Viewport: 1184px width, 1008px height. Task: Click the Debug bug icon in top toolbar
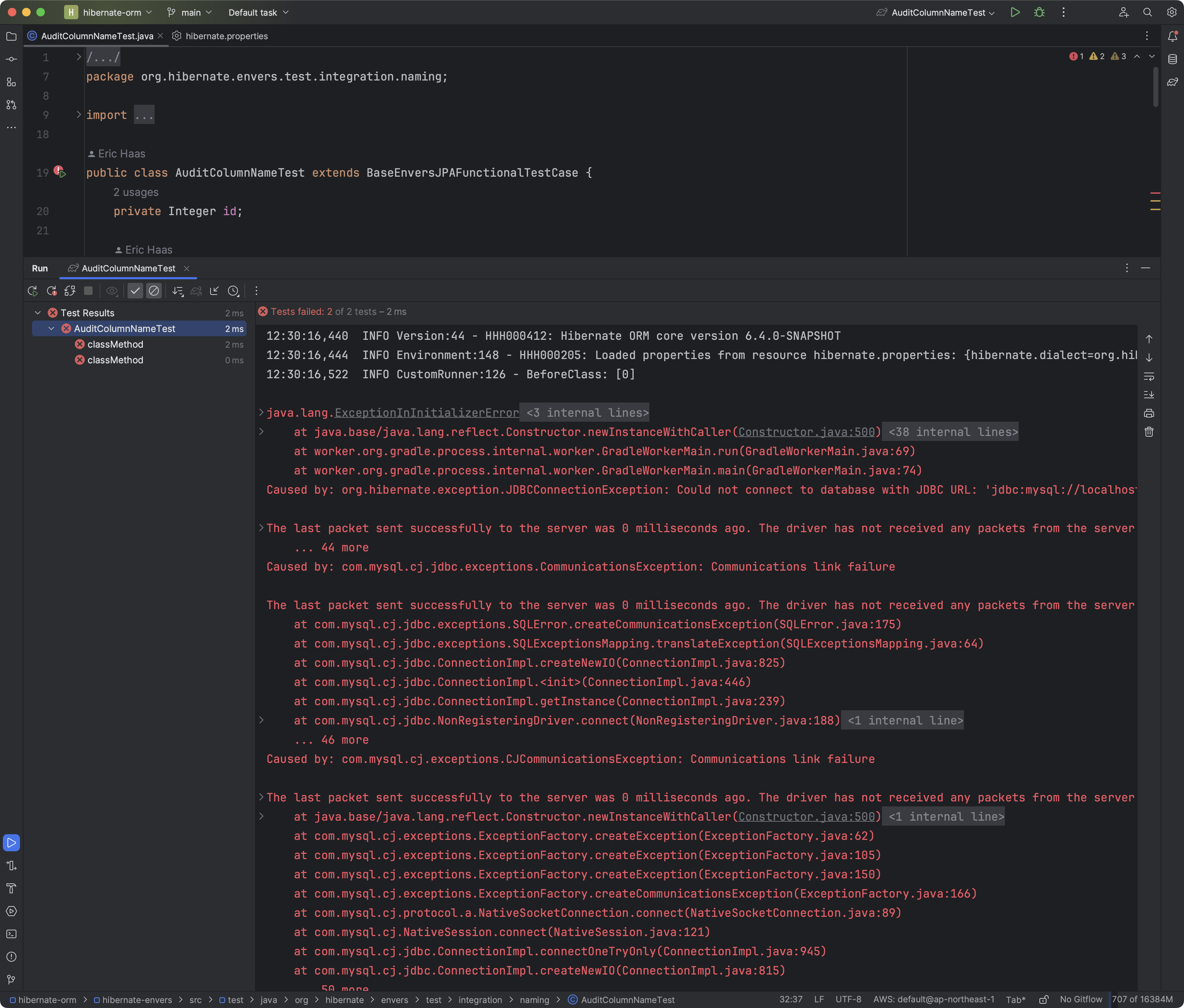pos(1039,12)
